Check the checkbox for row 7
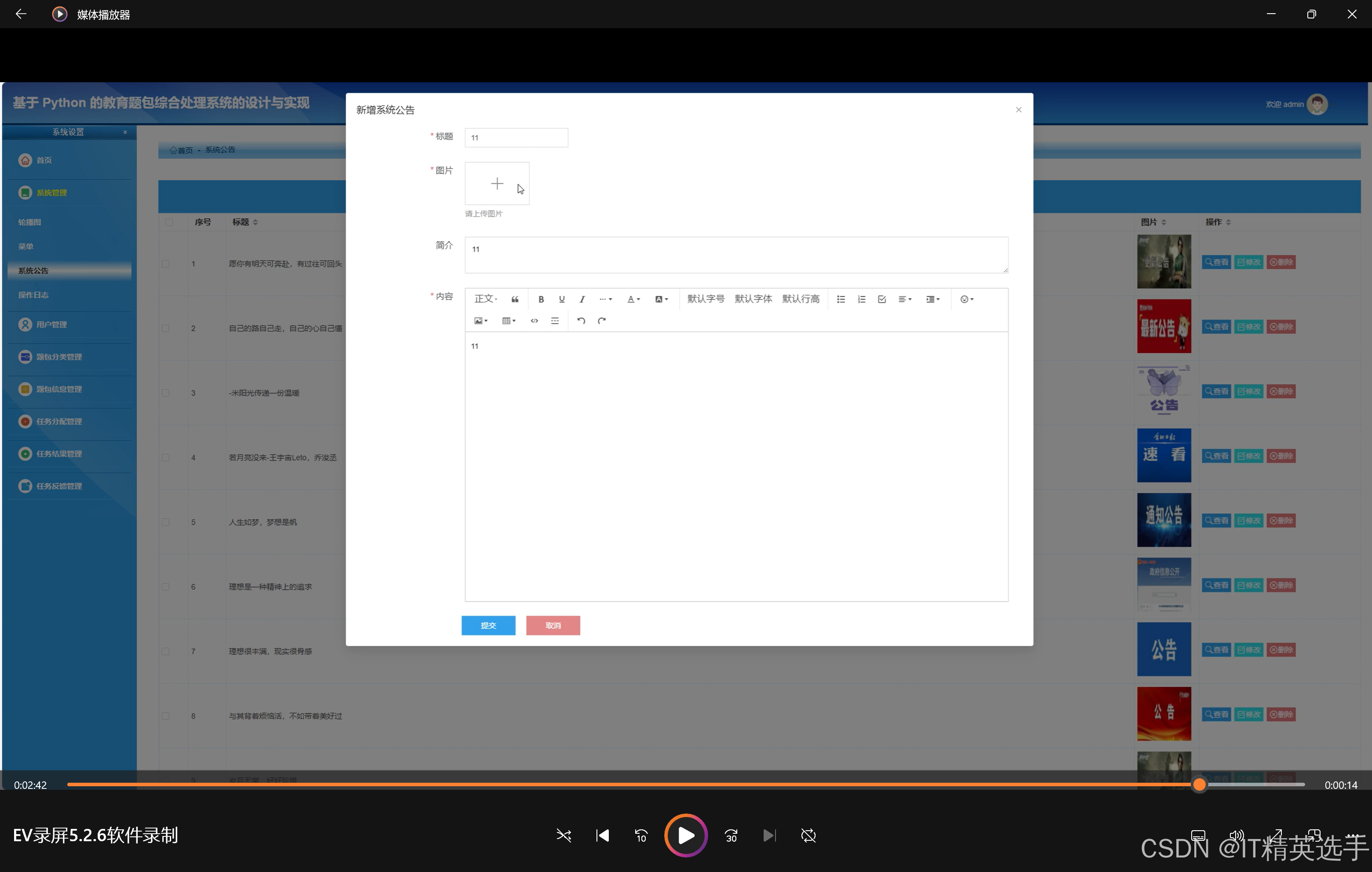This screenshot has height=872, width=1372. click(x=165, y=652)
